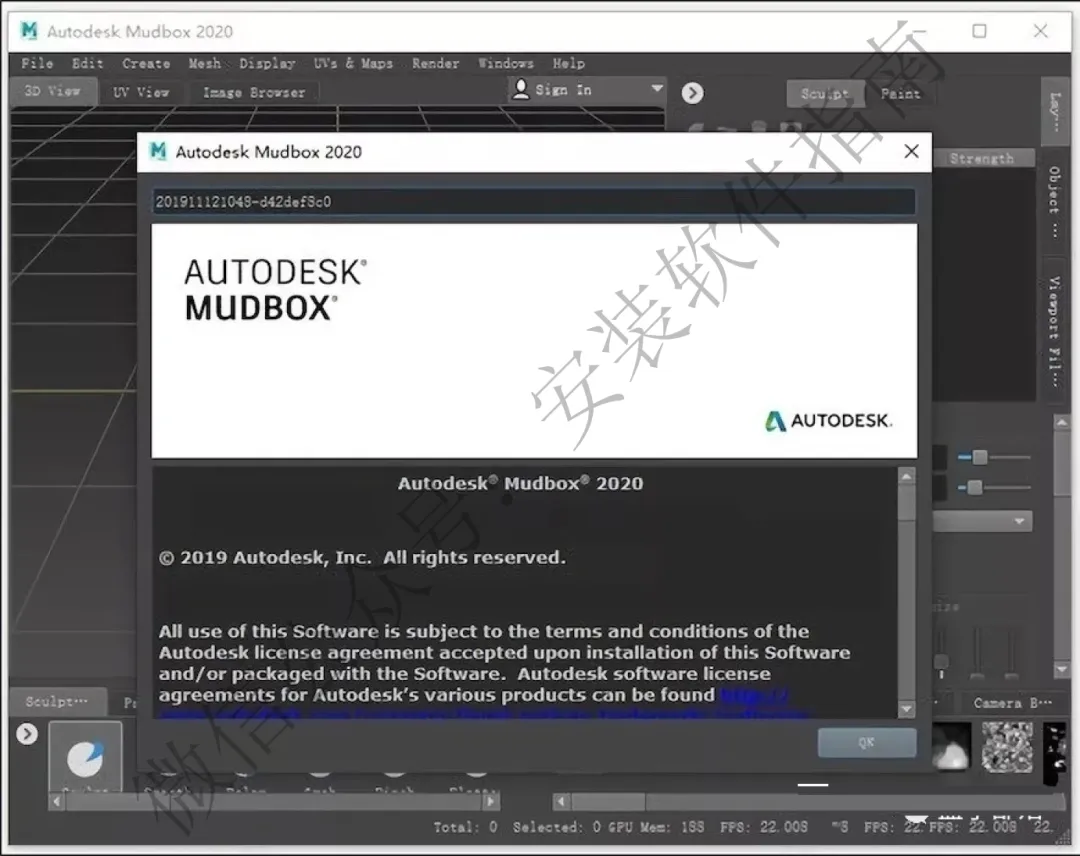
Task: Click the round arrow button beside Sign In
Action: point(692,93)
